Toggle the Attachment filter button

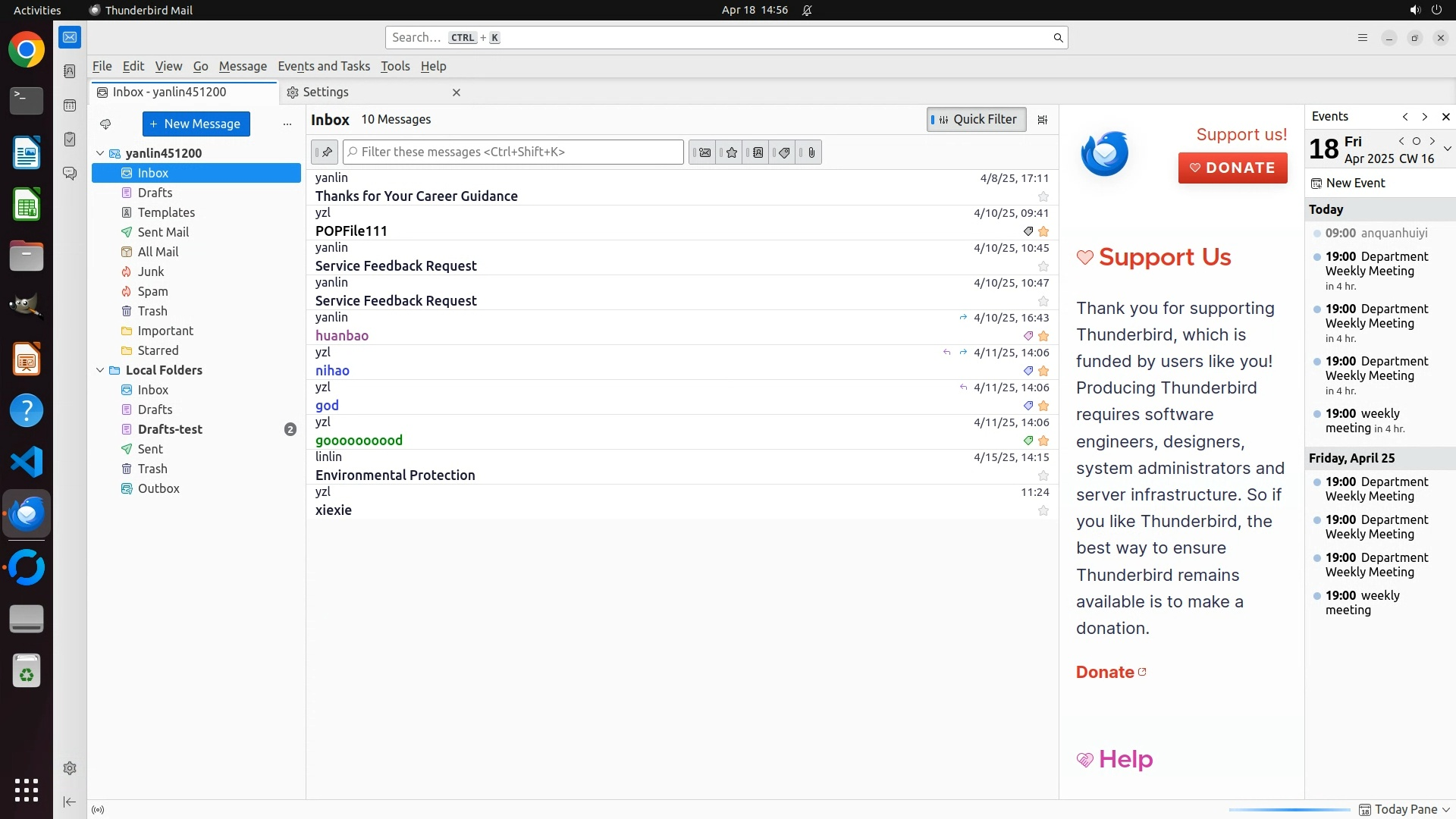pos(811,152)
